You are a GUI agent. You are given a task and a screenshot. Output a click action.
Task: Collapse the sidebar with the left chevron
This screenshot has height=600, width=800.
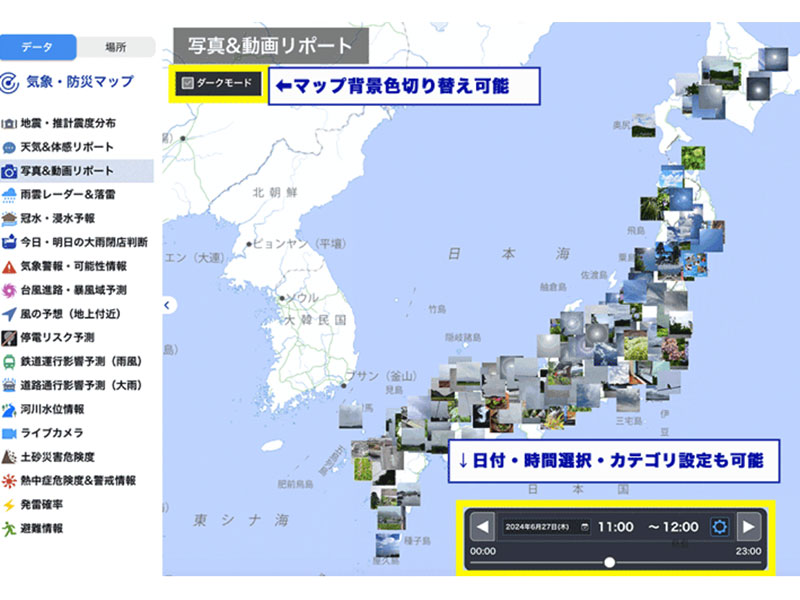168,305
